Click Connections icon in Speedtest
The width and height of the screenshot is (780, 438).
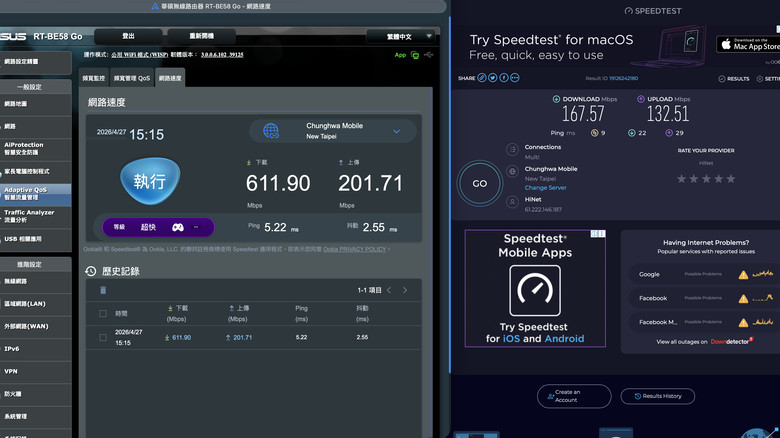coord(512,149)
